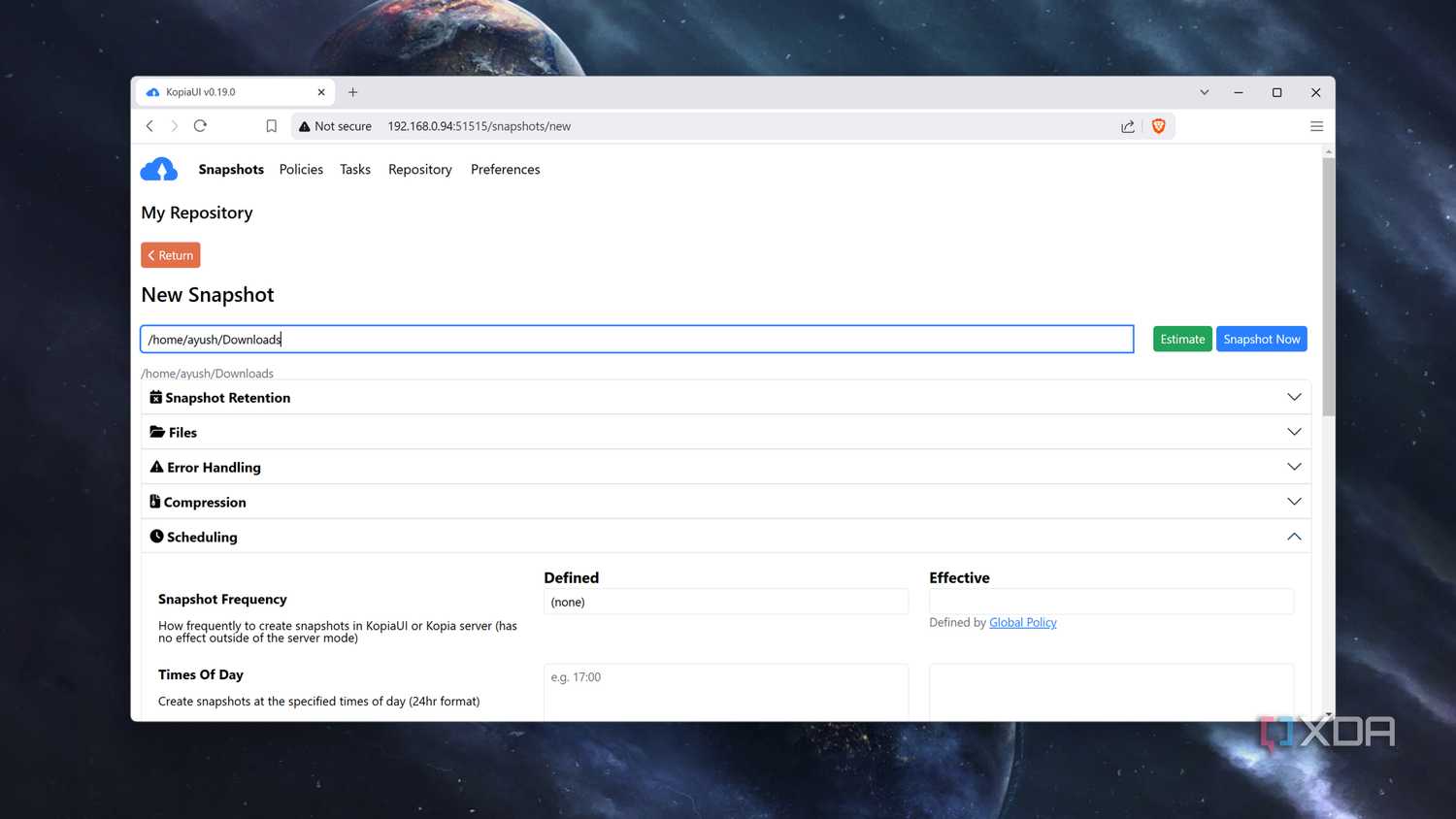This screenshot has width=1456, height=819.
Task: Click the browser URL address text
Action: tap(480, 126)
